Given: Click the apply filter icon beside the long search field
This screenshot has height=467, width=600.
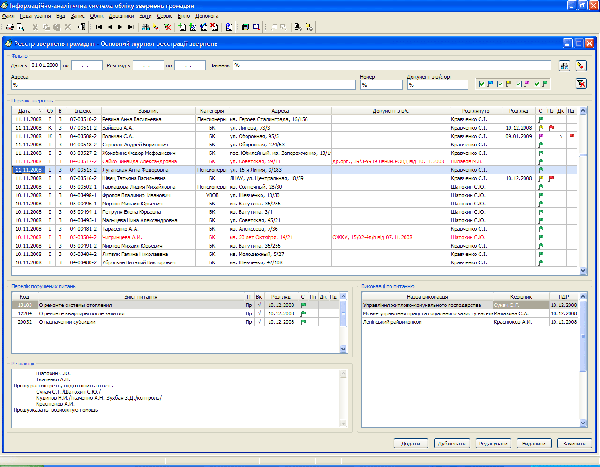Looking at the screenshot, I should coord(564,65).
